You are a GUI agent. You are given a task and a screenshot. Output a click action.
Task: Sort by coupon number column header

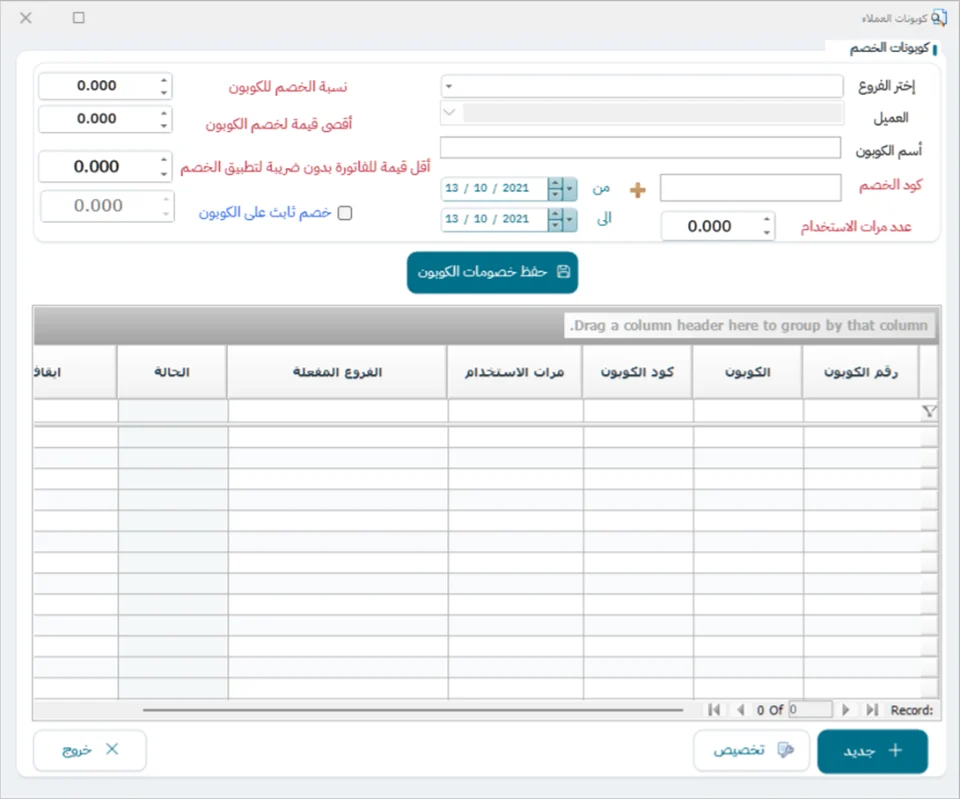[860, 372]
